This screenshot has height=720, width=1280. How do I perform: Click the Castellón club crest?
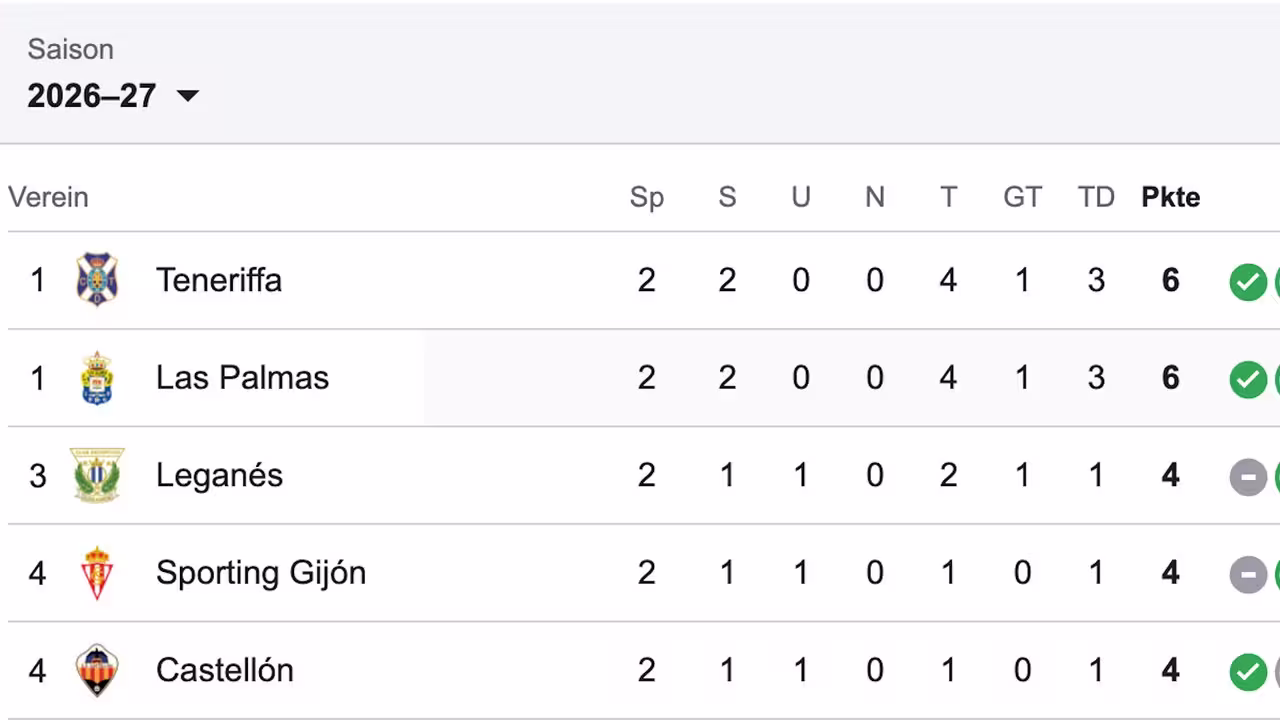pos(97,670)
